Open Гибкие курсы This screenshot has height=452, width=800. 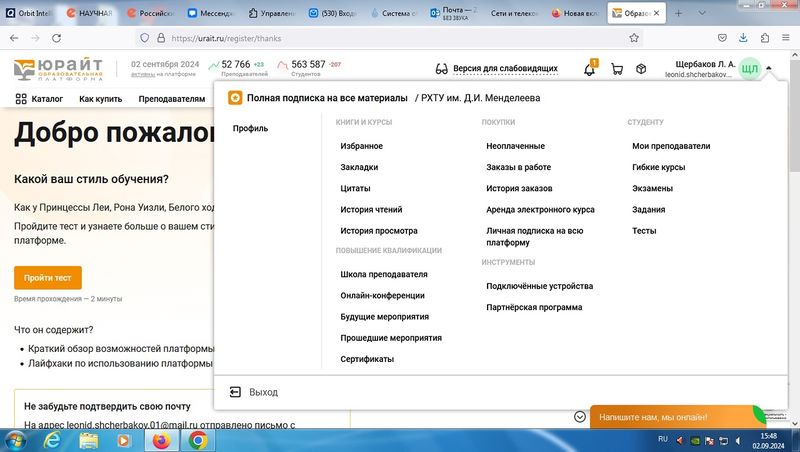658,167
